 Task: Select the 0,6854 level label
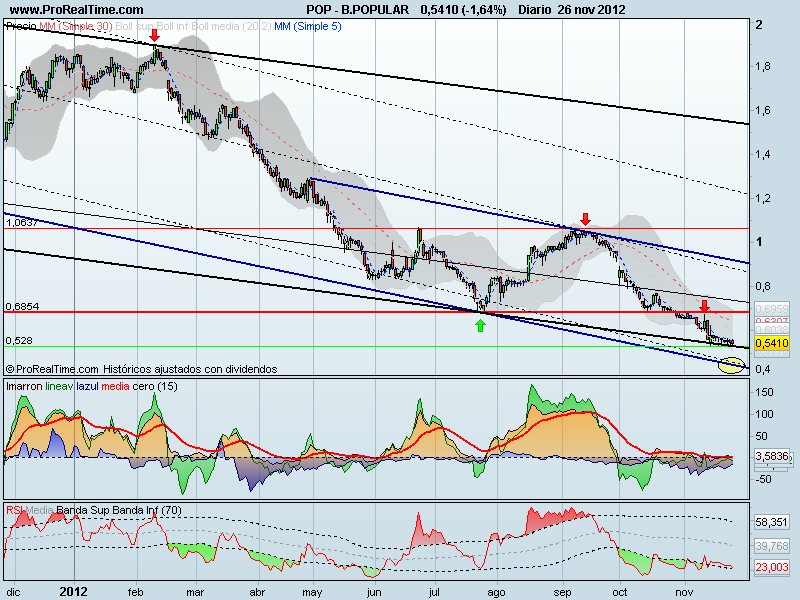[22, 306]
